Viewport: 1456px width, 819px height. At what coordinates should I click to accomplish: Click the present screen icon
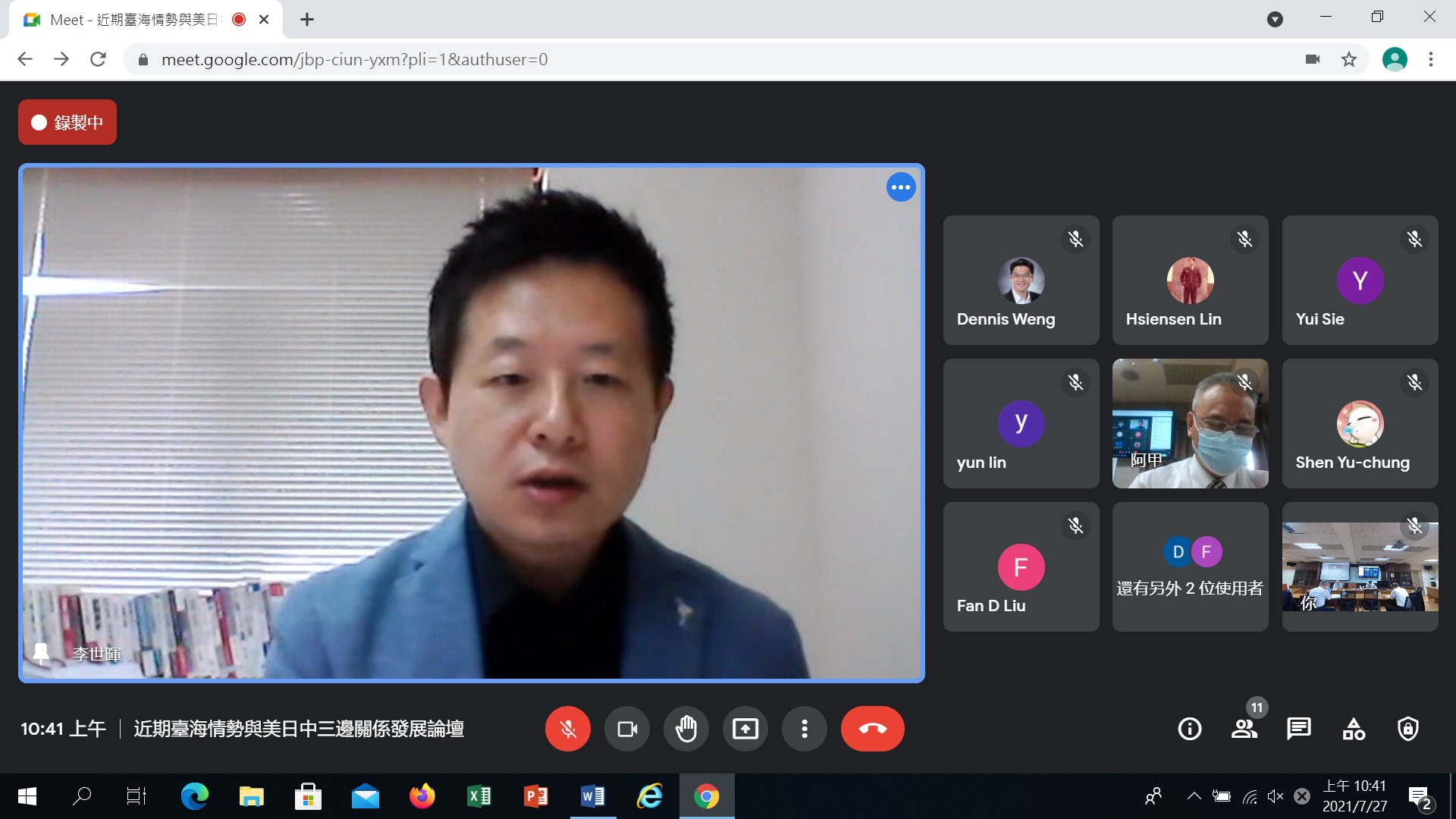pos(745,729)
